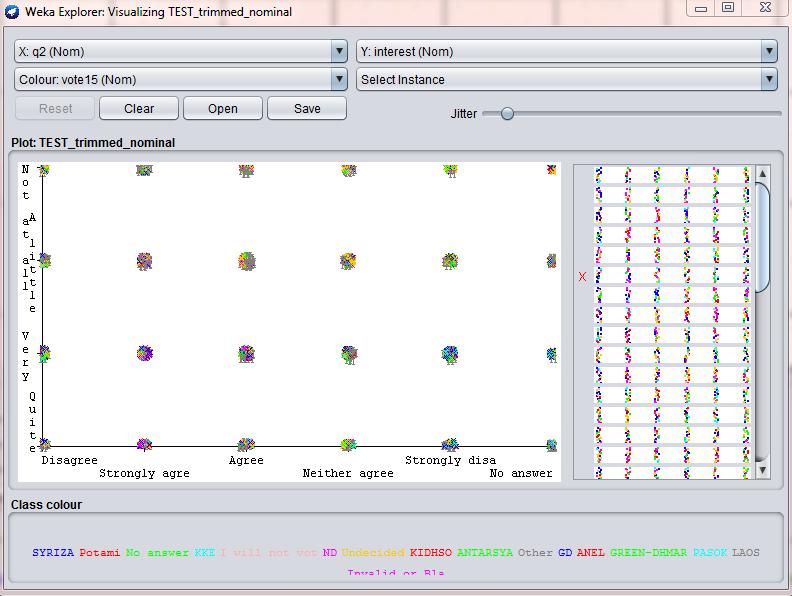Click the 'Quite' y-axis label

[32, 422]
